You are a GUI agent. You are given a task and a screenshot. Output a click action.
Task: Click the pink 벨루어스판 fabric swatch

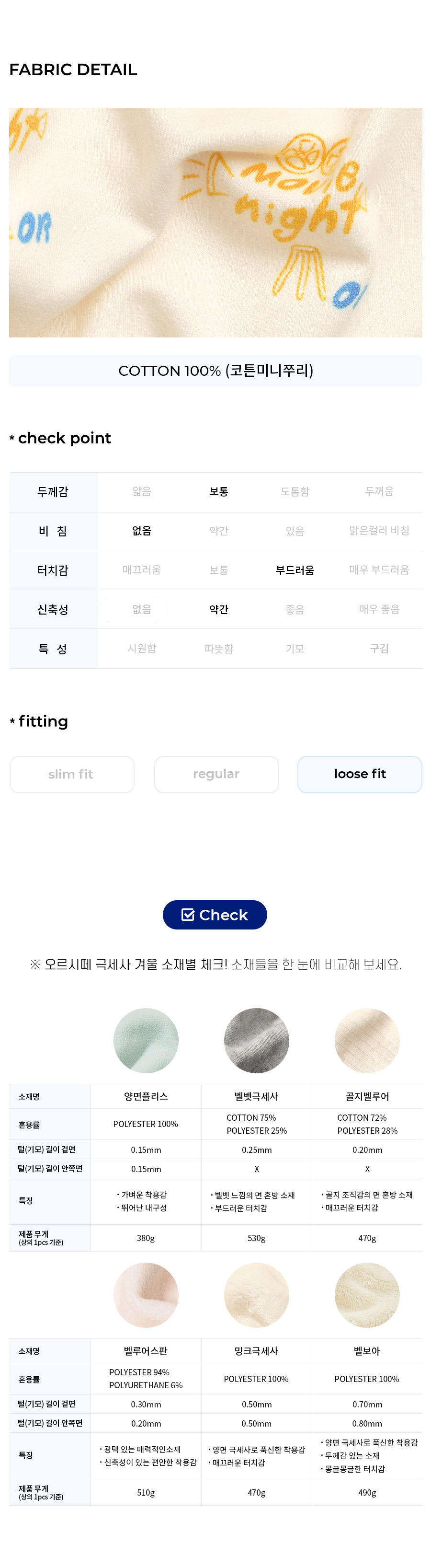tap(146, 1294)
